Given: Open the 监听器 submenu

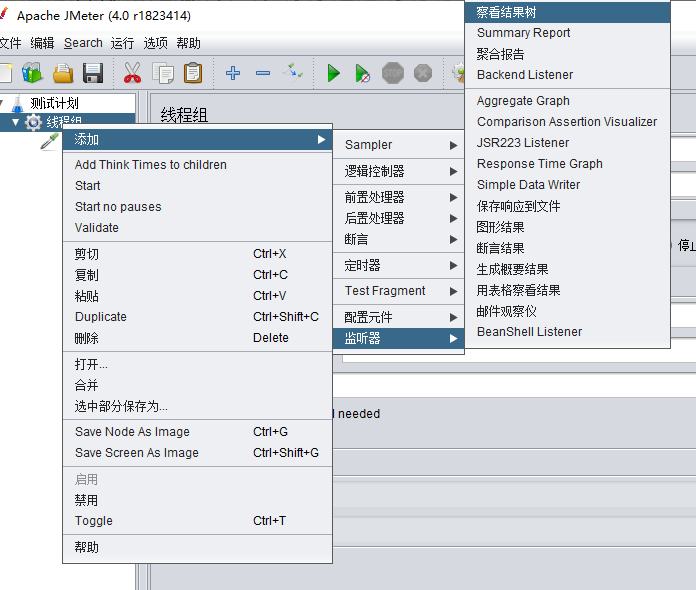Looking at the screenshot, I should (399, 338).
